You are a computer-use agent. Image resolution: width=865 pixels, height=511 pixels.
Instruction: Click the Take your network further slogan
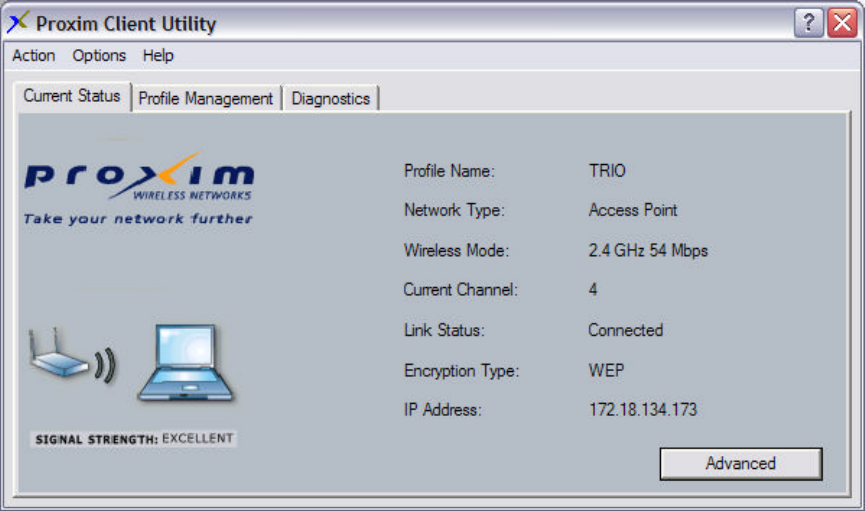138,219
